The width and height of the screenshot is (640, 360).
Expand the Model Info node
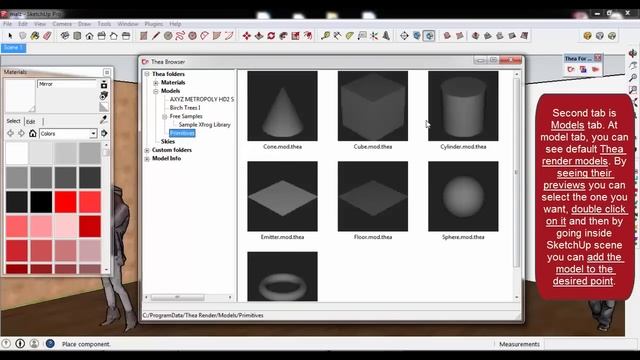click(x=147, y=159)
